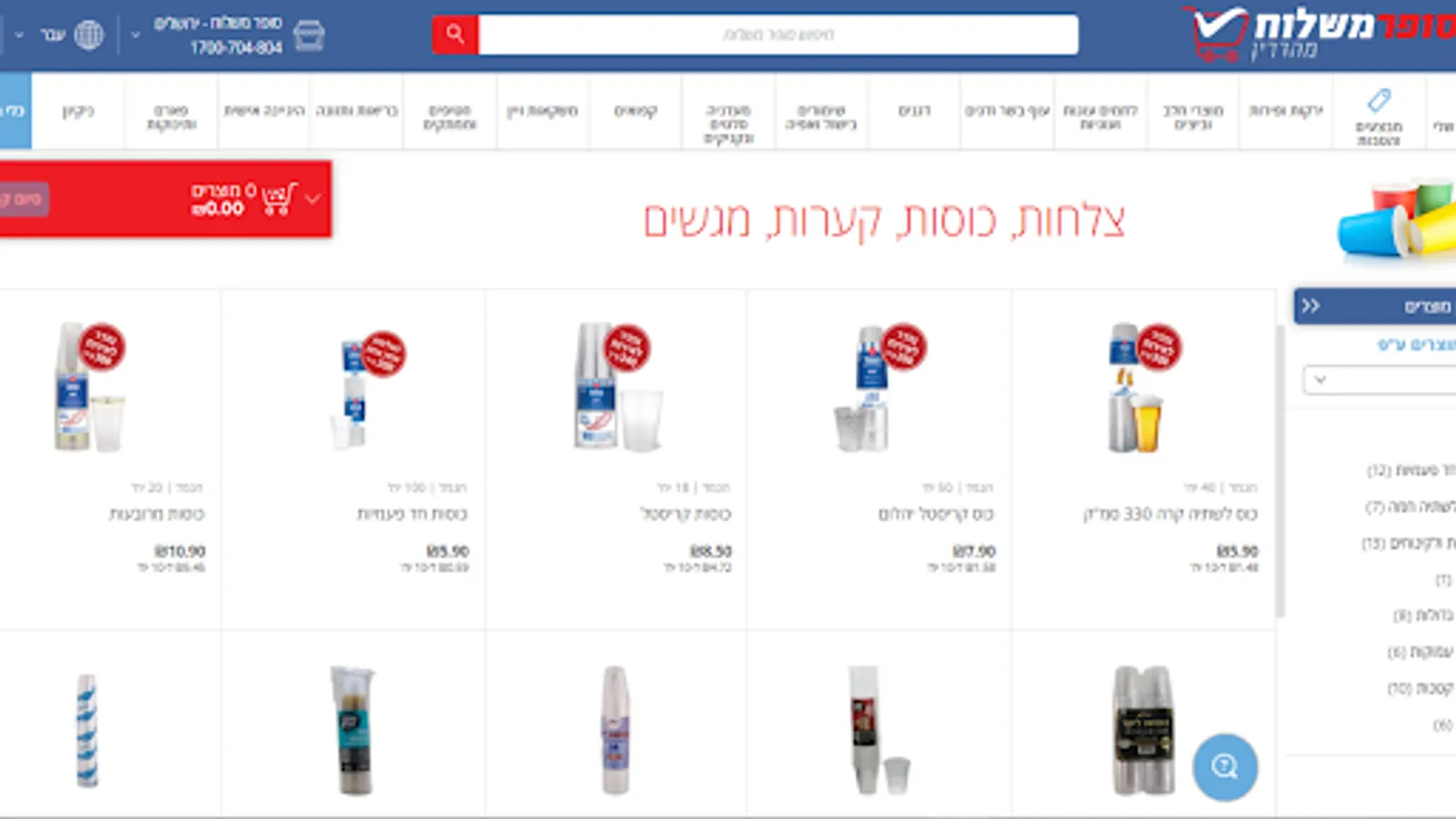Image resolution: width=1456 pixels, height=819 pixels.
Task: Click the red search magnifier button
Action: (455, 35)
